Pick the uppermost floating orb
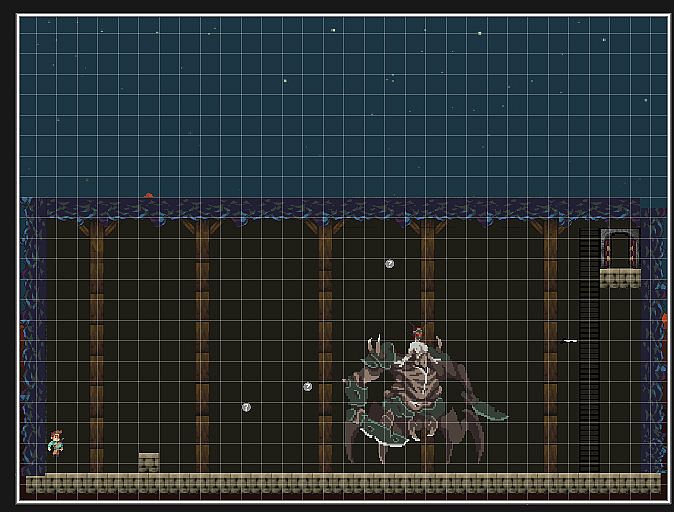674x512 pixels. 389,264
